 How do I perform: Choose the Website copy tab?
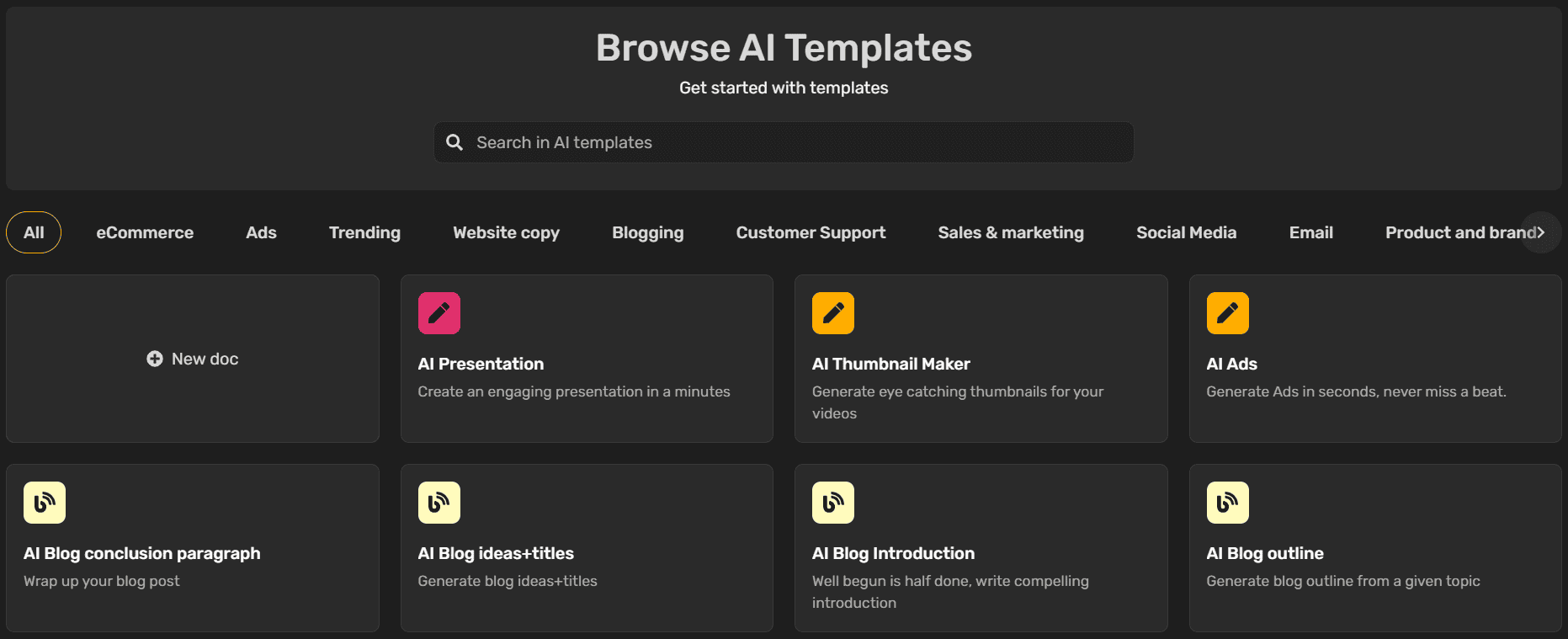point(506,232)
